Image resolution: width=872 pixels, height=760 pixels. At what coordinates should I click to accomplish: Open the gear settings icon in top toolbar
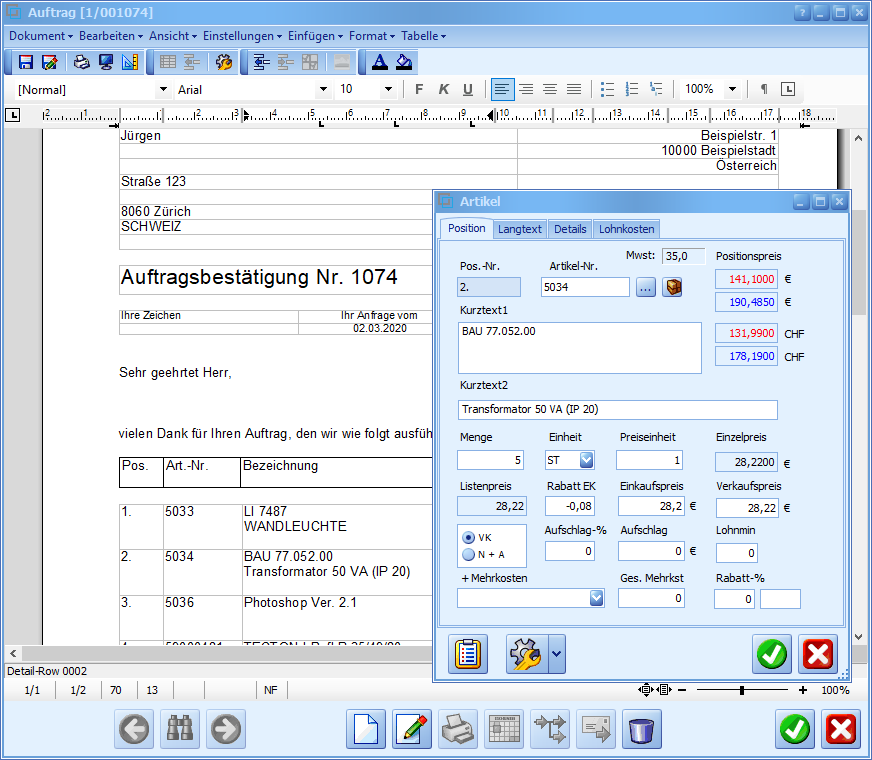pos(224,62)
